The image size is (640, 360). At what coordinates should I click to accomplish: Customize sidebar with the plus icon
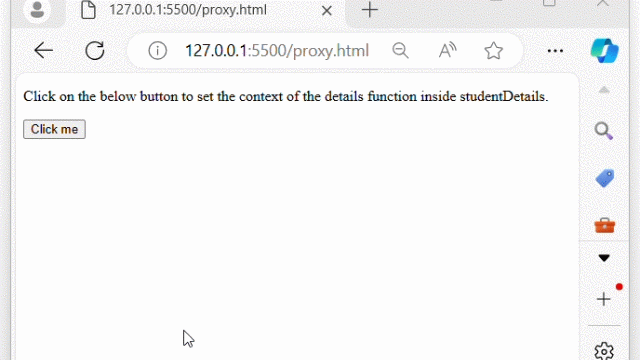coord(604,299)
